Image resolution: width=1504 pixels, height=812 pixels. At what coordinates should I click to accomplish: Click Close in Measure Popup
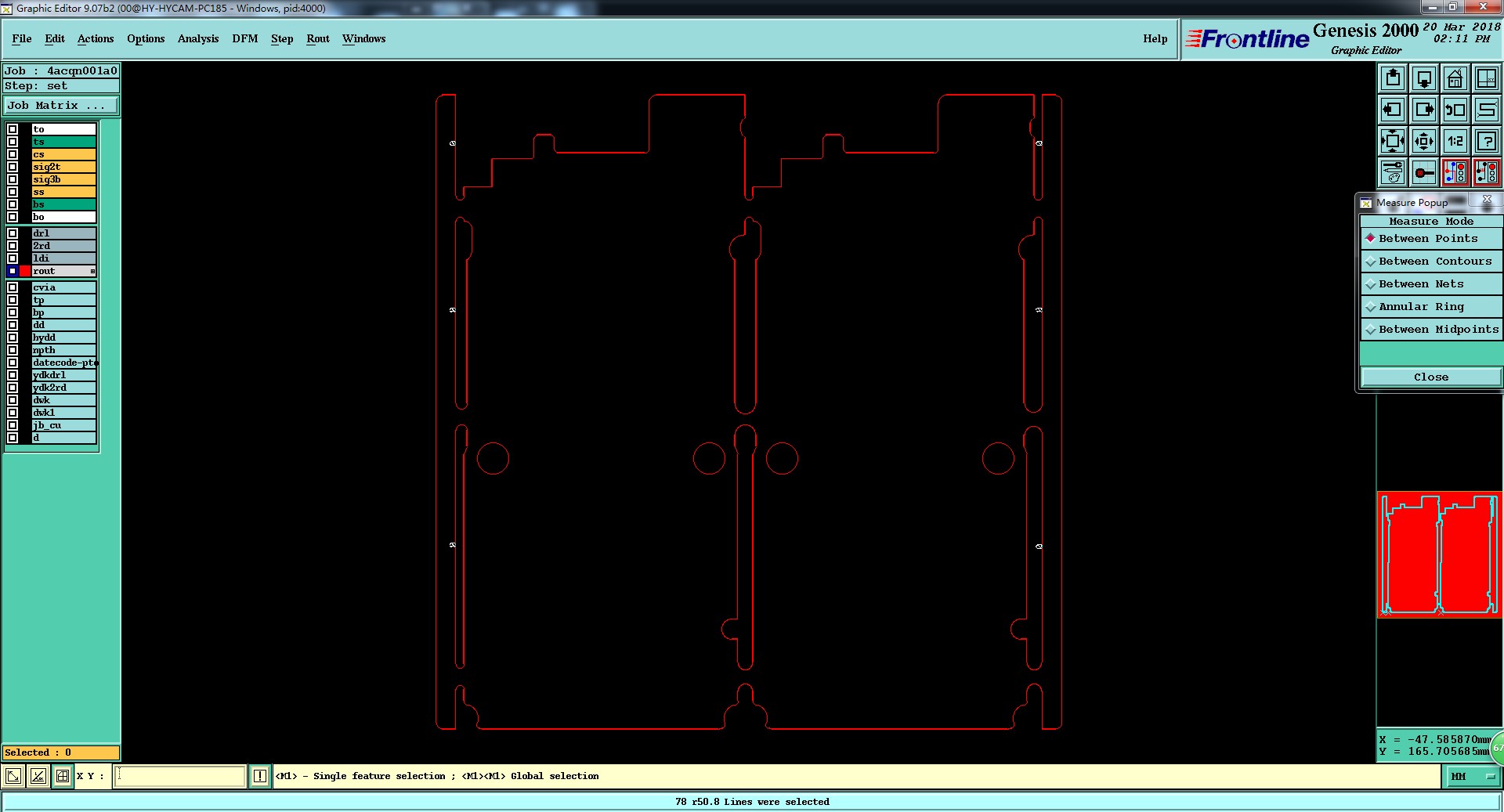pyautogui.click(x=1431, y=377)
